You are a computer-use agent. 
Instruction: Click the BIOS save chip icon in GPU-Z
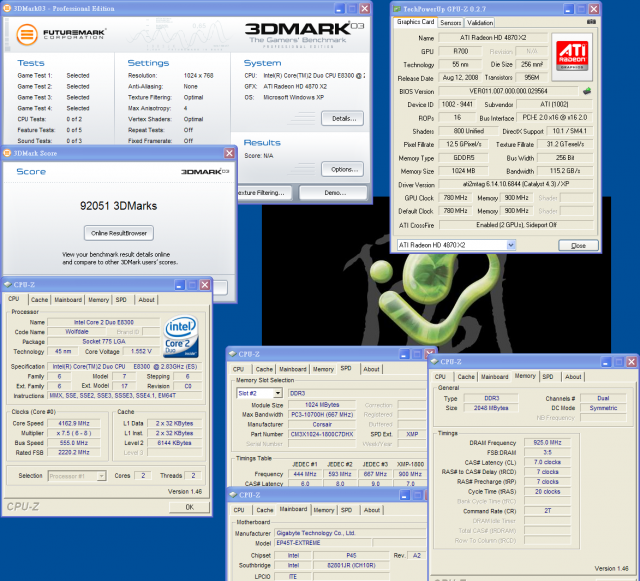tap(587, 91)
